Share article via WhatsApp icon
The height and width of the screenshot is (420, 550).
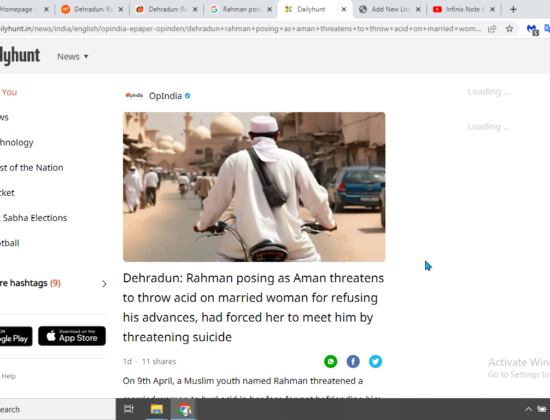tap(330, 361)
